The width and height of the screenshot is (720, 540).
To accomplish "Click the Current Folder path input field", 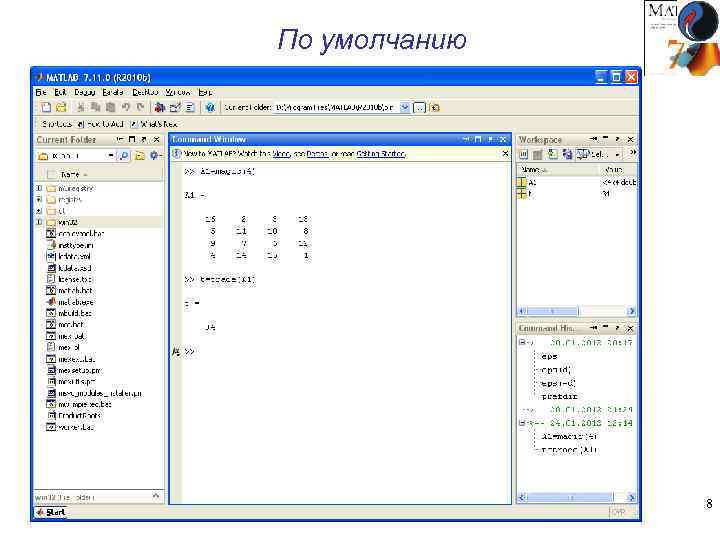I will click(x=336, y=107).
